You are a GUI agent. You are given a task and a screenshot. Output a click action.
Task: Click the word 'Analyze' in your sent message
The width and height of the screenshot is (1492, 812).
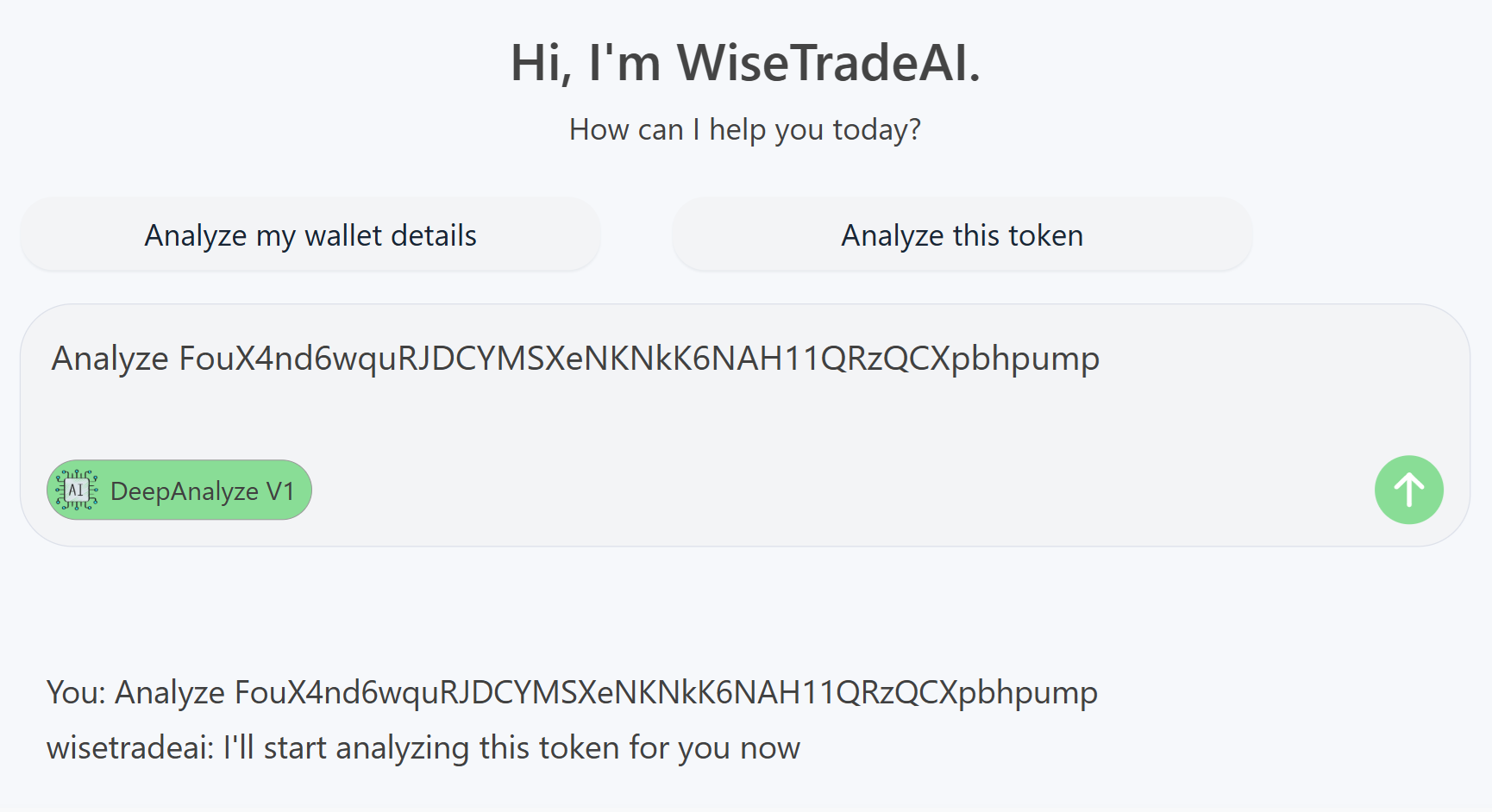click(170, 692)
